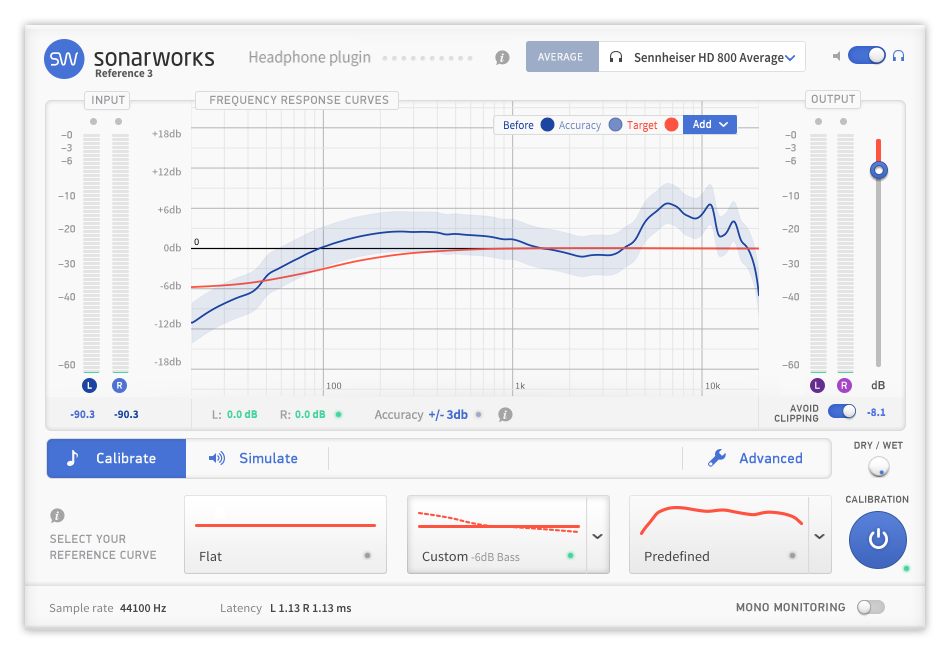Click the music note icon on Calibrate
The image size is (950, 655).
coord(73,458)
